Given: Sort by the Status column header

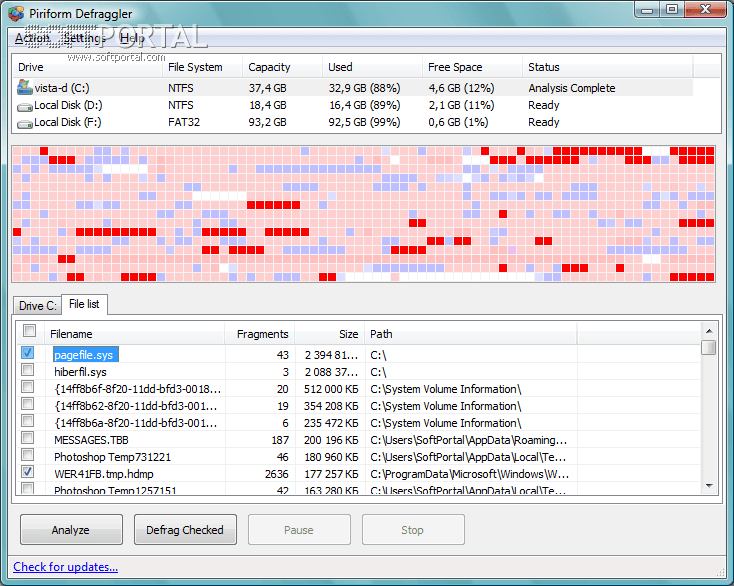Looking at the screenshot, I should pos(607,67).
